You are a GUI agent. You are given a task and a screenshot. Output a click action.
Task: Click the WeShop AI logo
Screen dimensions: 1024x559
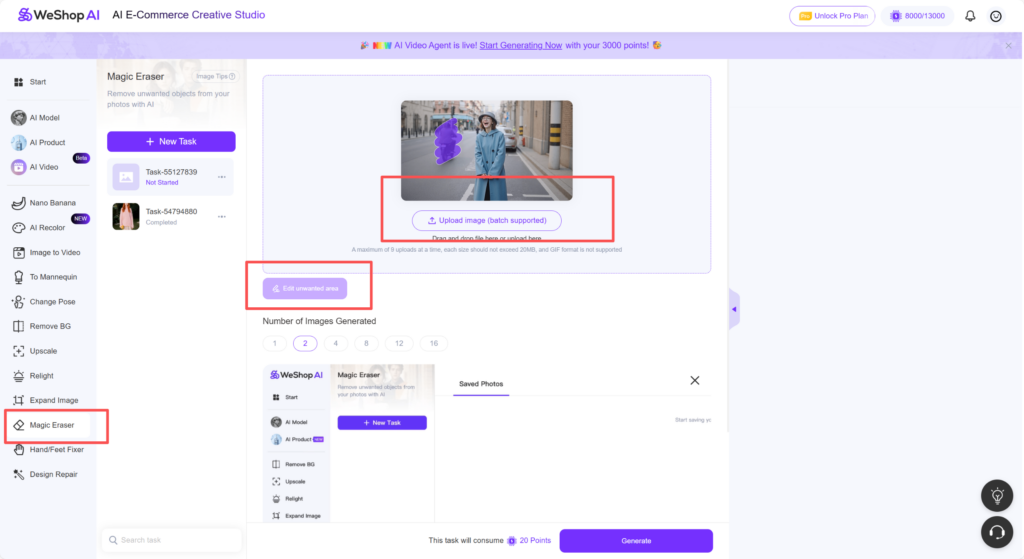pos(59,14)
